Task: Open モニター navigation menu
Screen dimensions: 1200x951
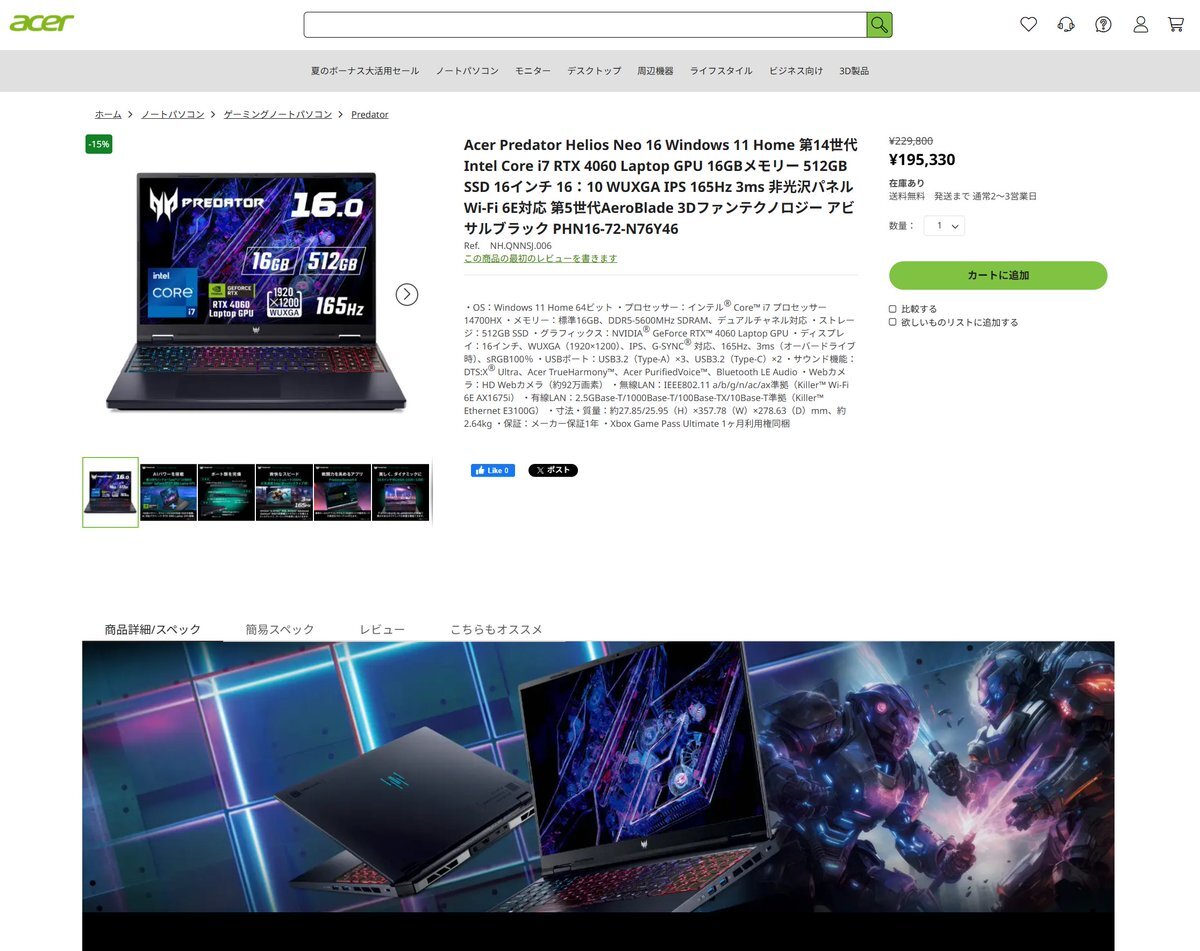Action: tap(533, 71)
